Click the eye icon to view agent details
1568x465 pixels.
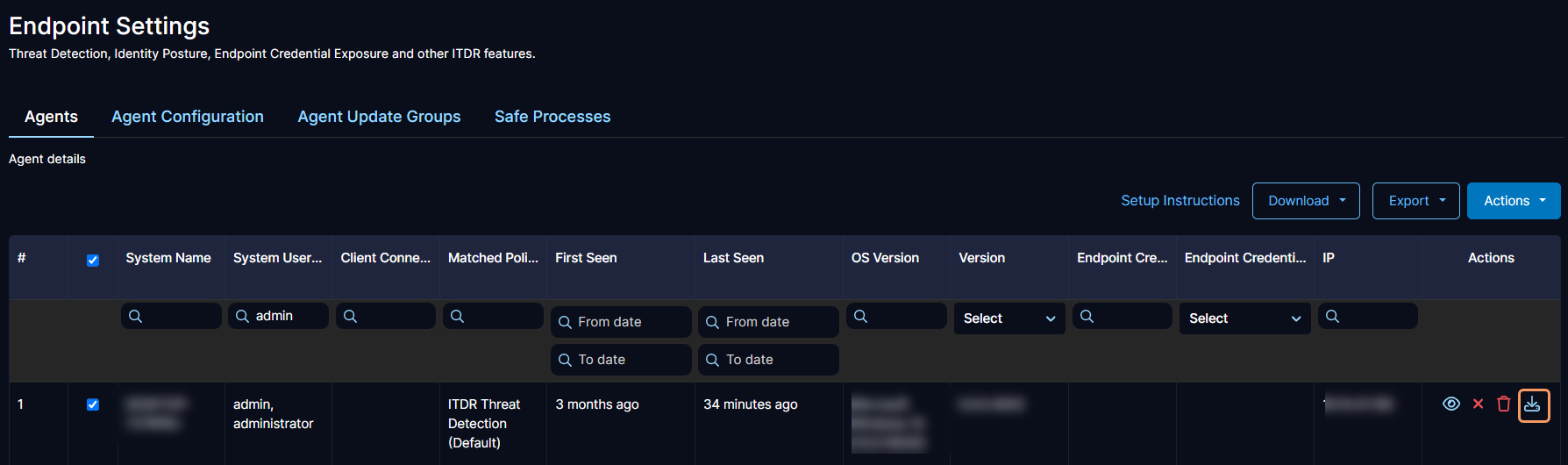[1451, 404]
